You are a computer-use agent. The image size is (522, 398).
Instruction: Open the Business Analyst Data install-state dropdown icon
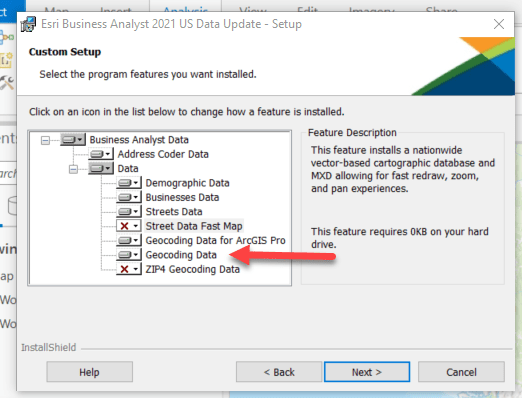[x=73, y=139]
